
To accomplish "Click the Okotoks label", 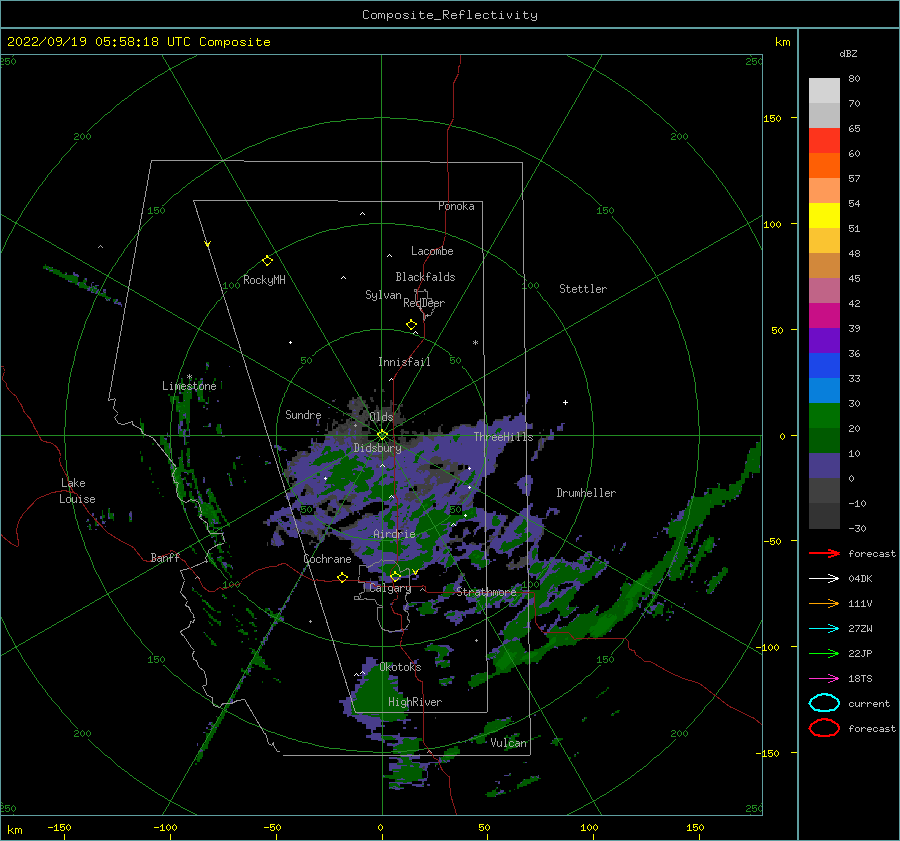I will tap(400, 666).
